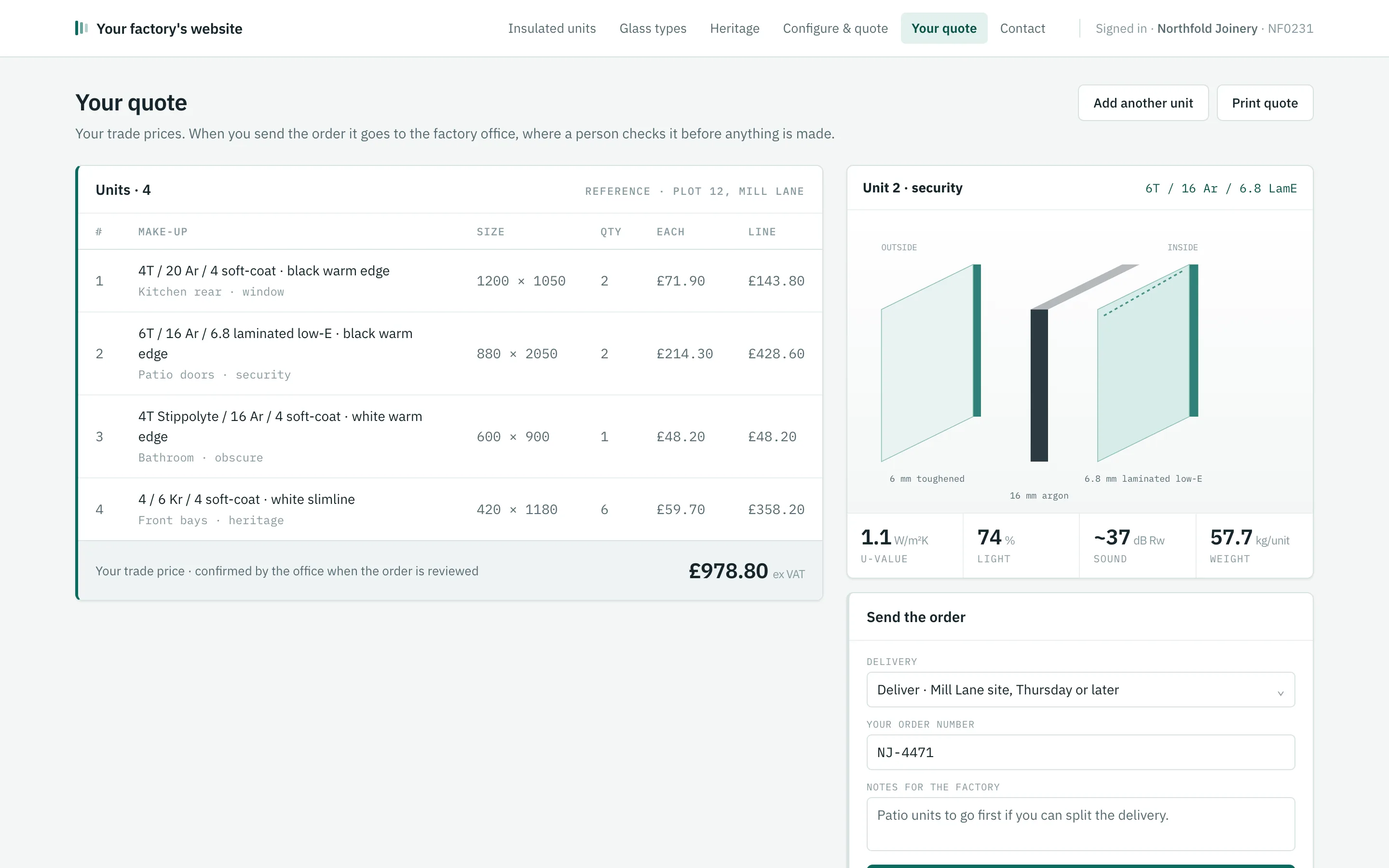Click the outside 6 mm toughened pane
The width and height of the screenshot is (1389, 868).
pos(930,363)
